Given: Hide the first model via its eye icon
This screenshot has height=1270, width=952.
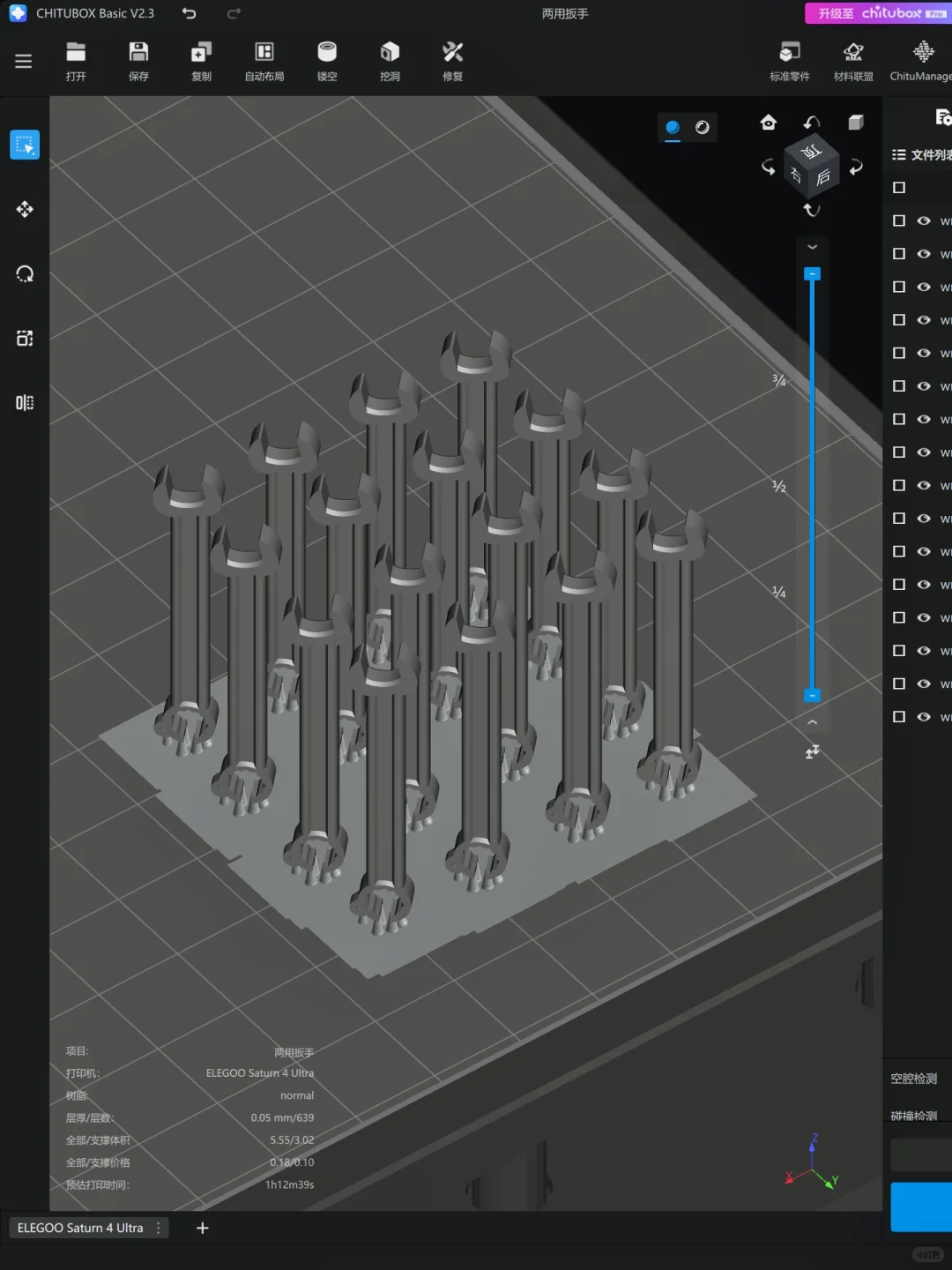Looking at the screenshot, I should click(x=924, y=220).
